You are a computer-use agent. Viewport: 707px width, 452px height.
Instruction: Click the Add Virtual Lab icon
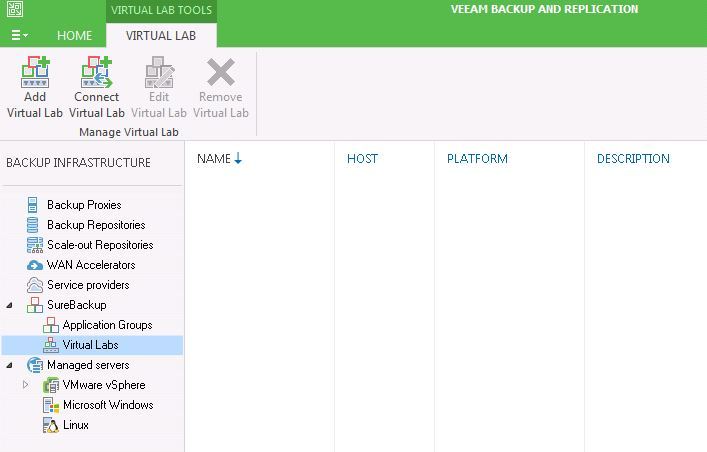pyautogui.click(x=35, y=72)
